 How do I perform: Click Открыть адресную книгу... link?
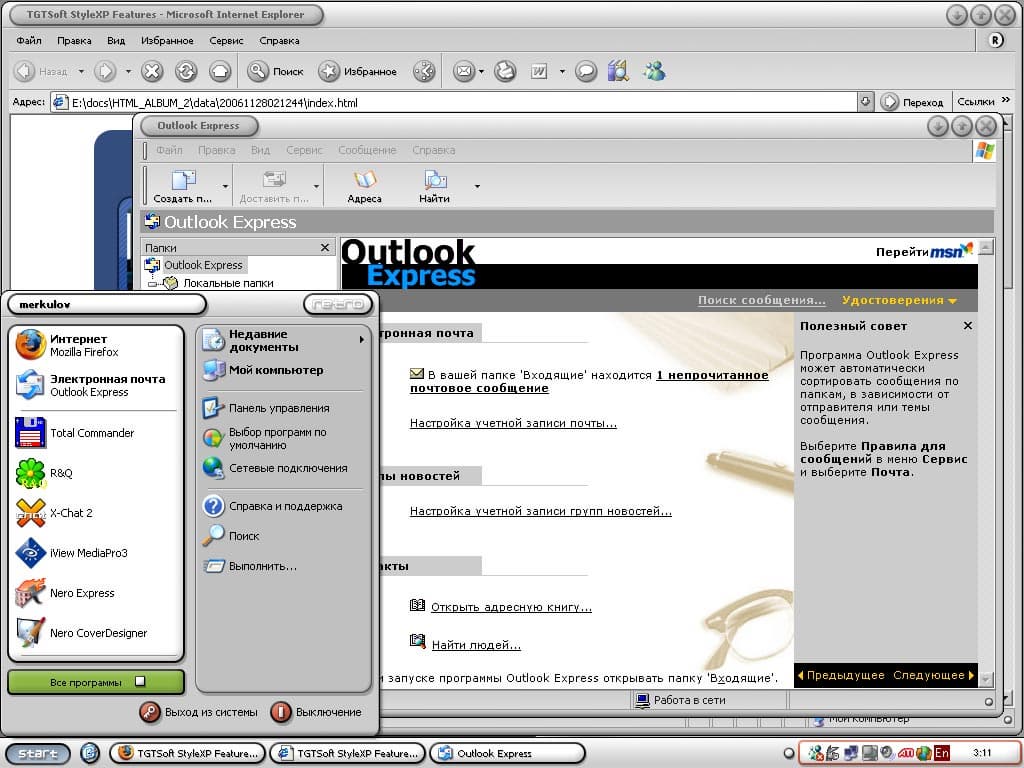[511, 607]
